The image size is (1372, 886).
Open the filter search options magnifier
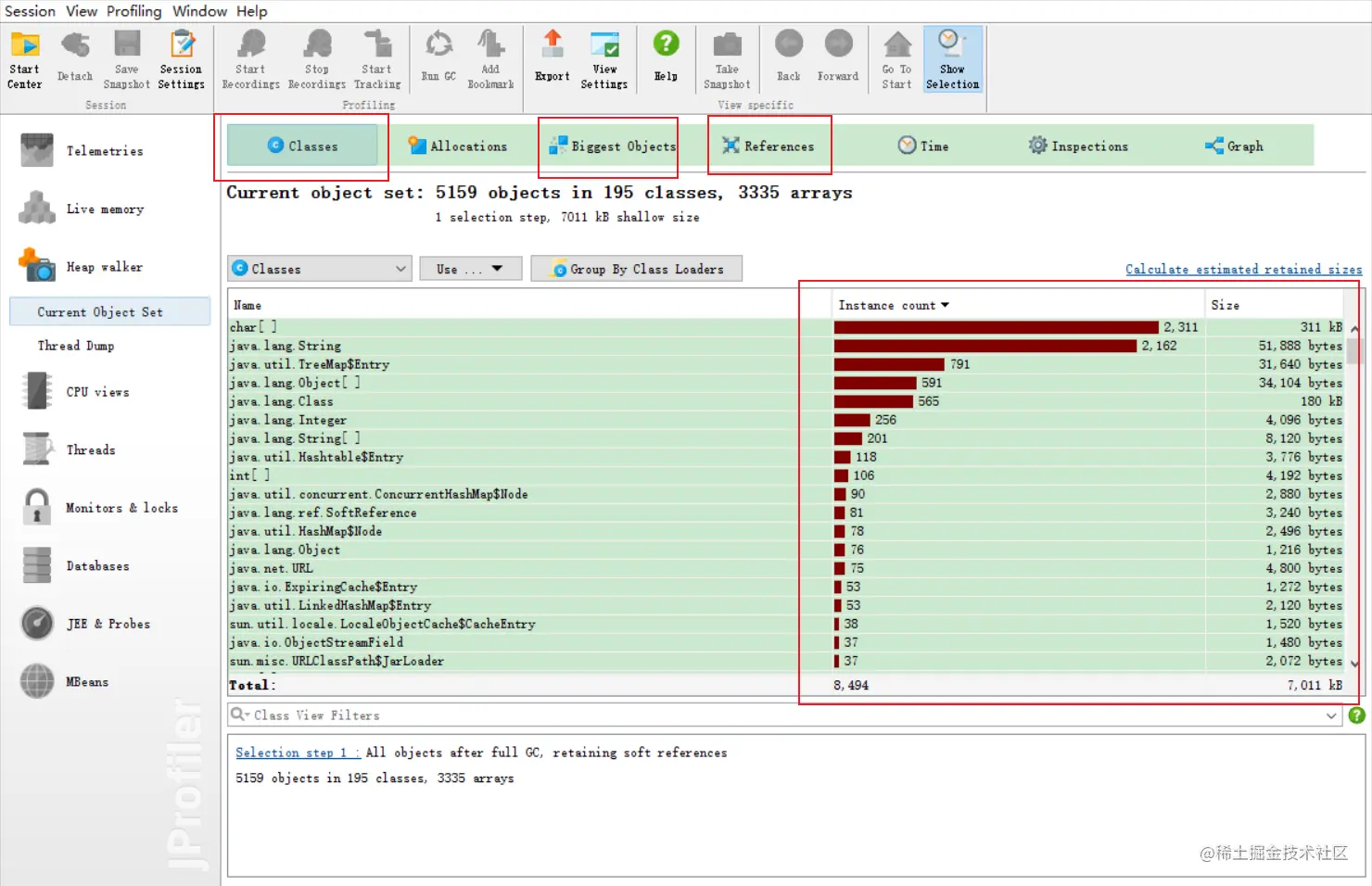(239, 715)
